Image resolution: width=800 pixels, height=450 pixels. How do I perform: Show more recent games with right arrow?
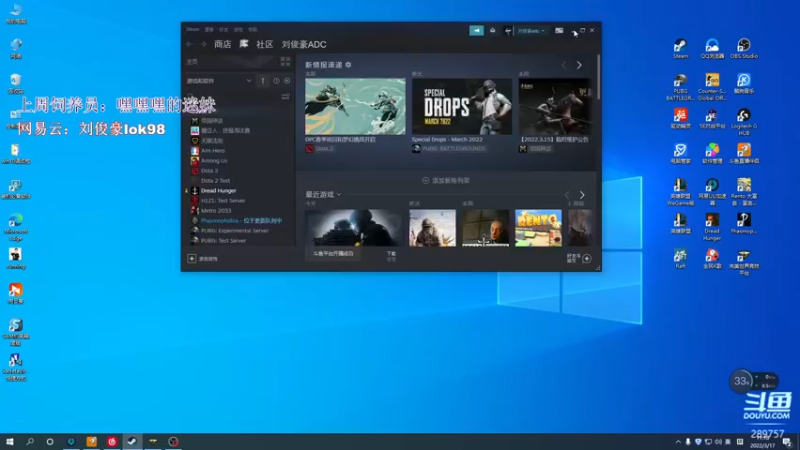[x=582, y=195]
